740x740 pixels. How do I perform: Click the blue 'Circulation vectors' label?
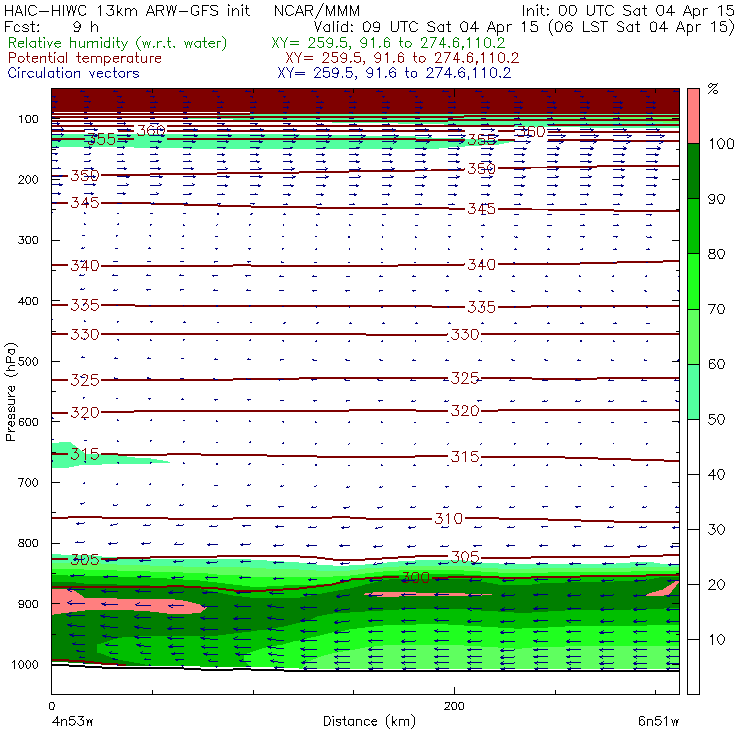73,73
